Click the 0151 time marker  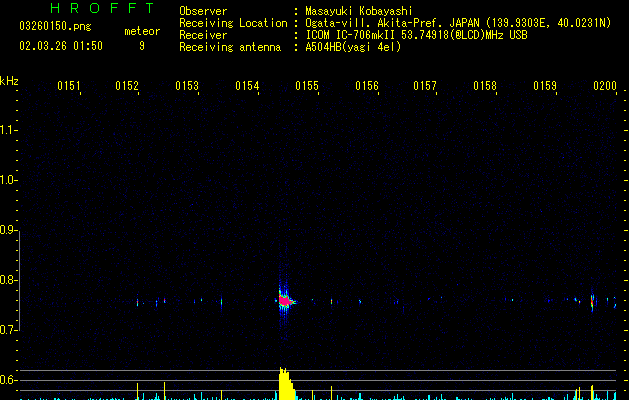click(69, 85)
